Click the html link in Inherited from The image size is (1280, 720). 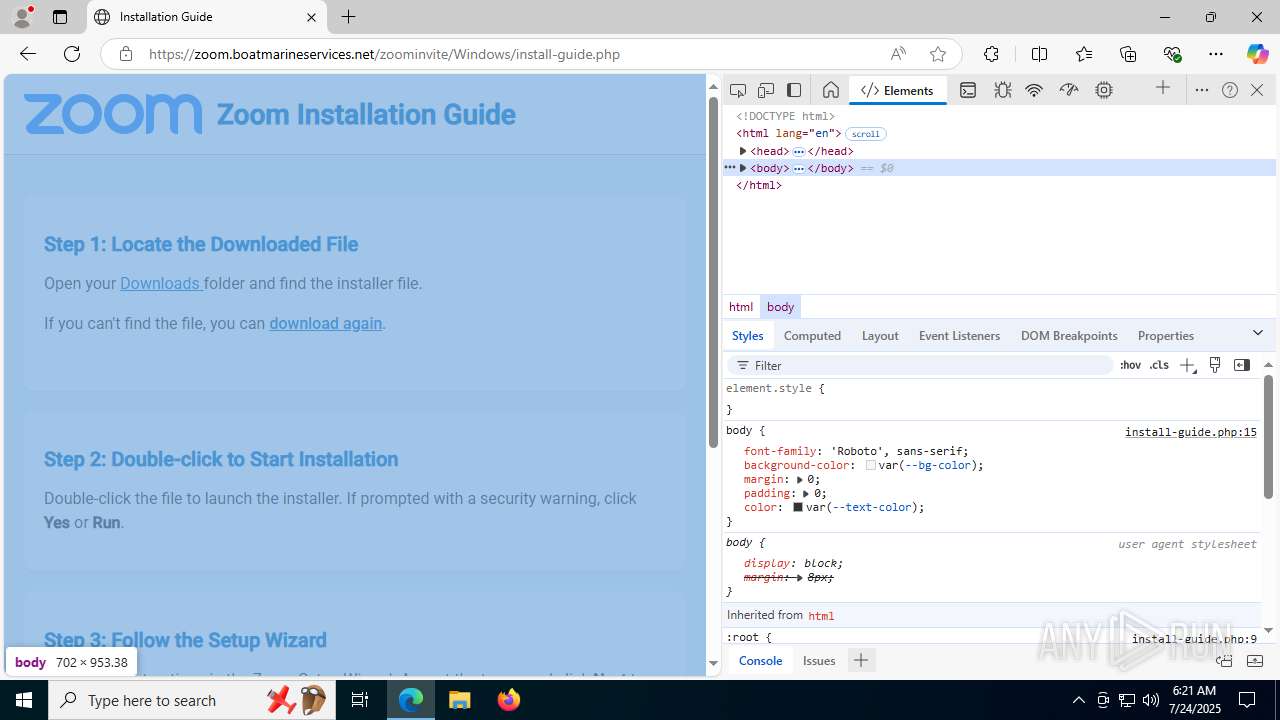click(x=821, y=616)
